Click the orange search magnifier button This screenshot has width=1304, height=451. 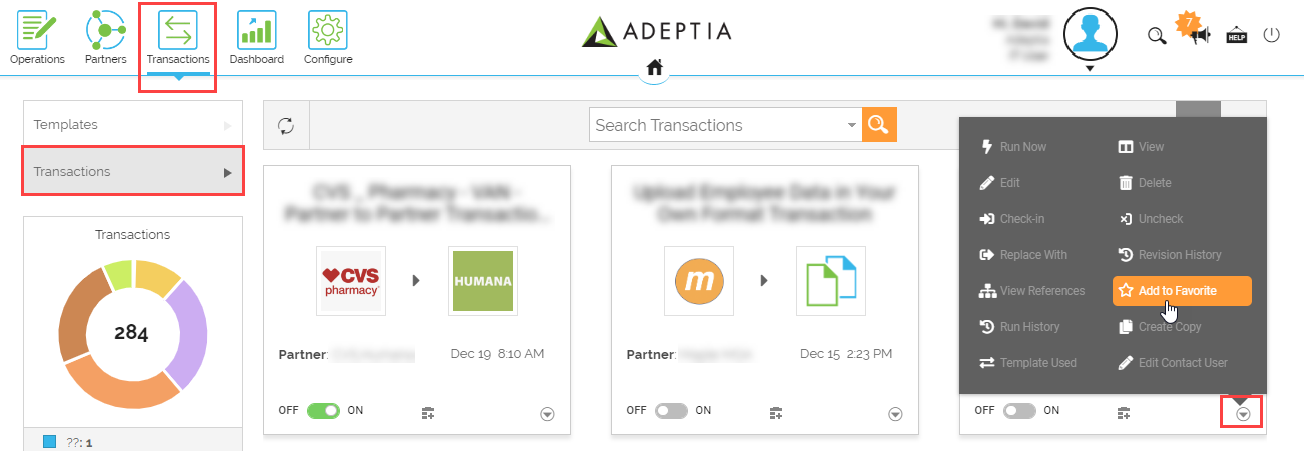pyautogui.click(x=879, y=125)
